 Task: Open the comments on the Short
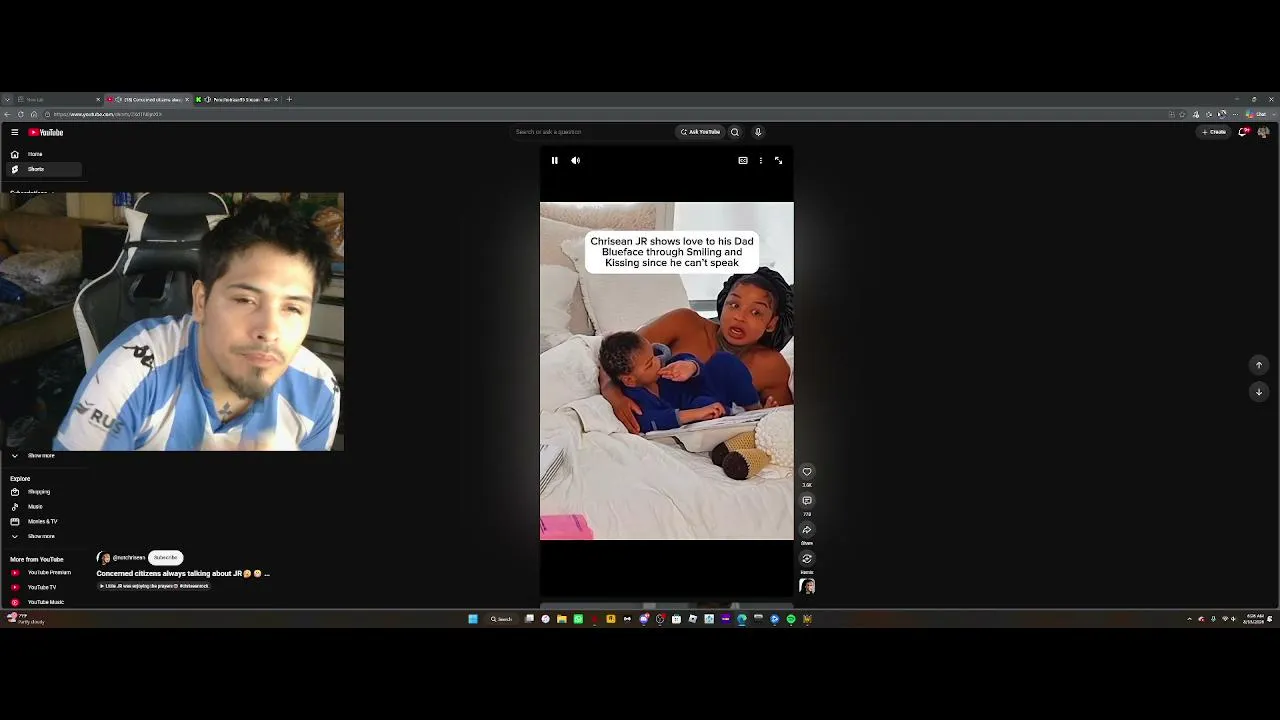pos(807,501)
